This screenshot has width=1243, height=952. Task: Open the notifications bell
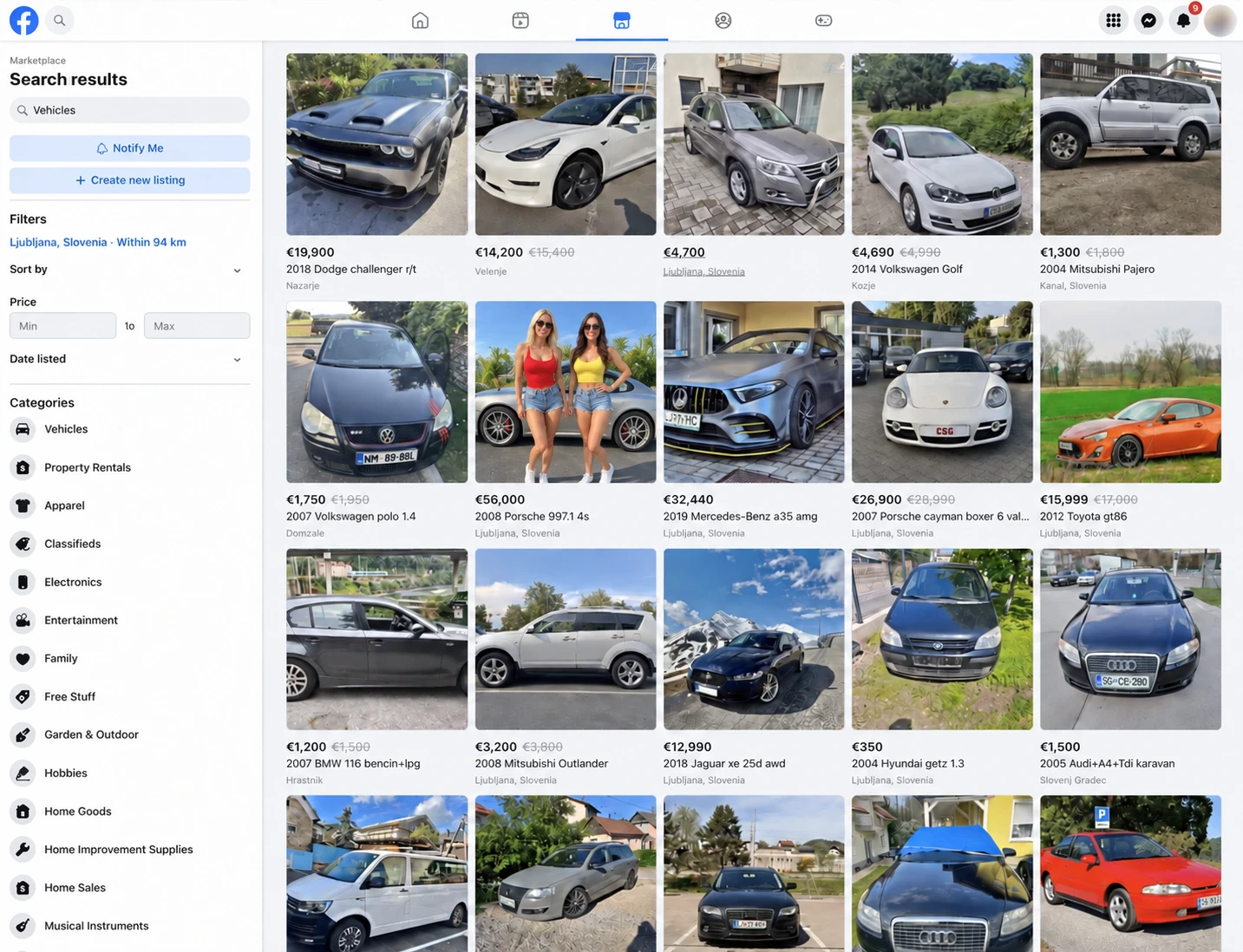click(x=1183, y=20)
